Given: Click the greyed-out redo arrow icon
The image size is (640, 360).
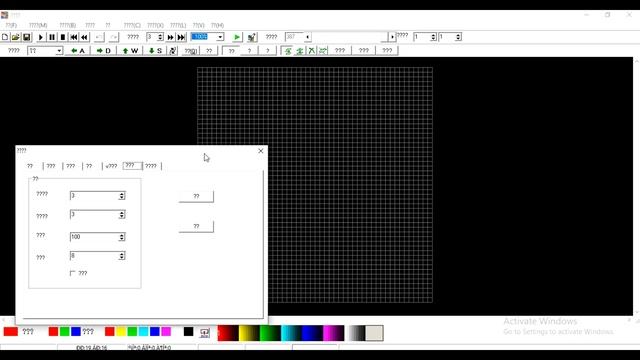Looking at the screenshot, I should coord(113,37).
